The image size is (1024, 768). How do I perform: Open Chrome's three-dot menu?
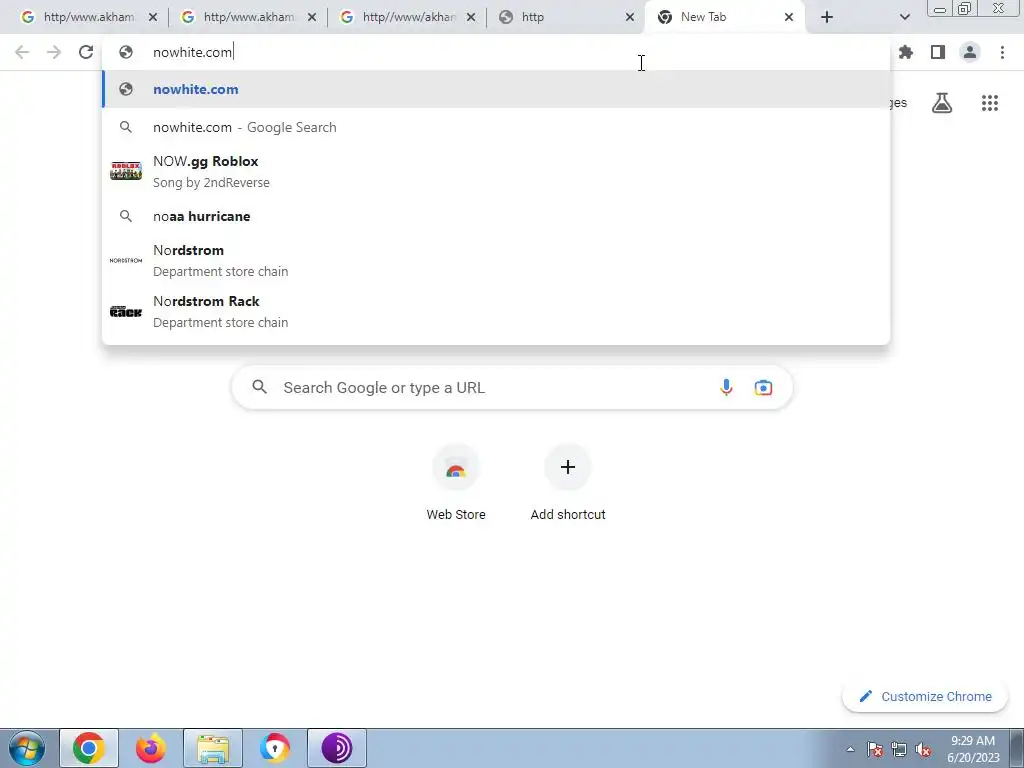1002,52
